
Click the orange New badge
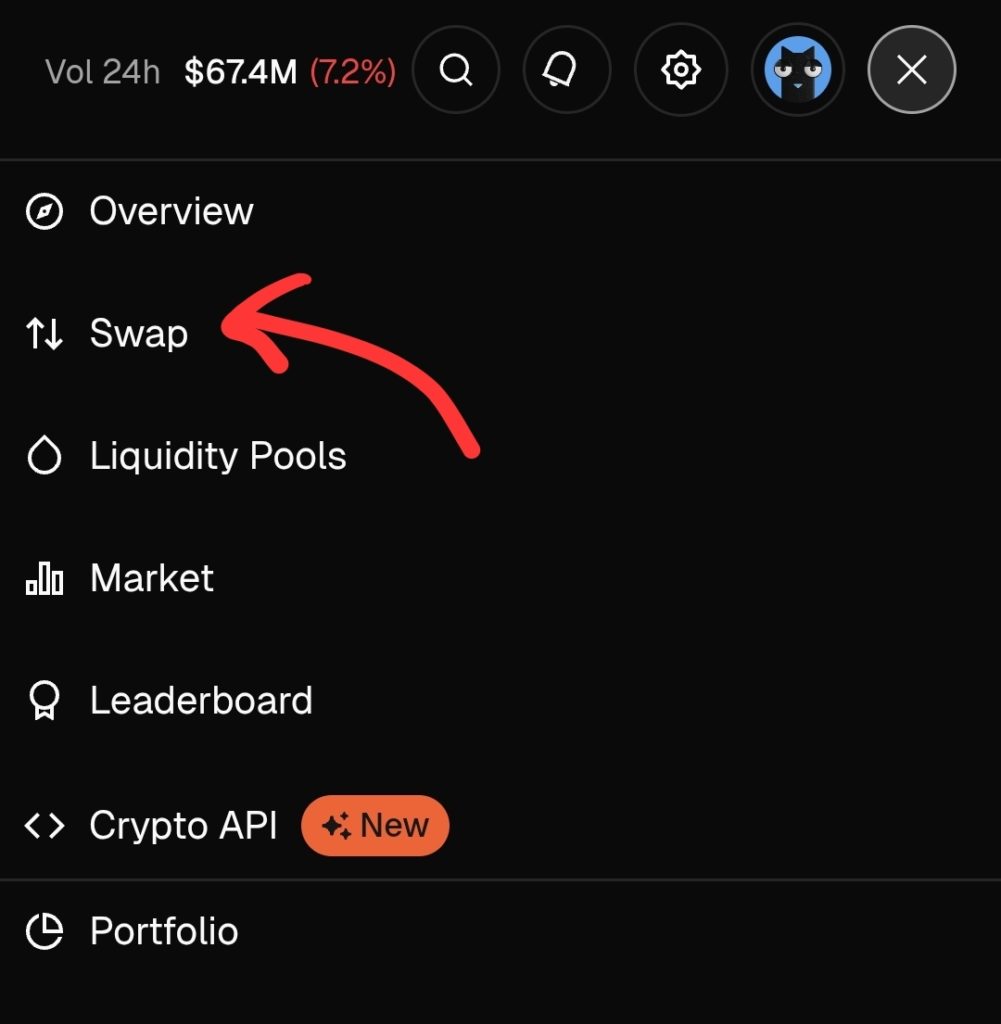pyautogui.click(x=375, y=826)
